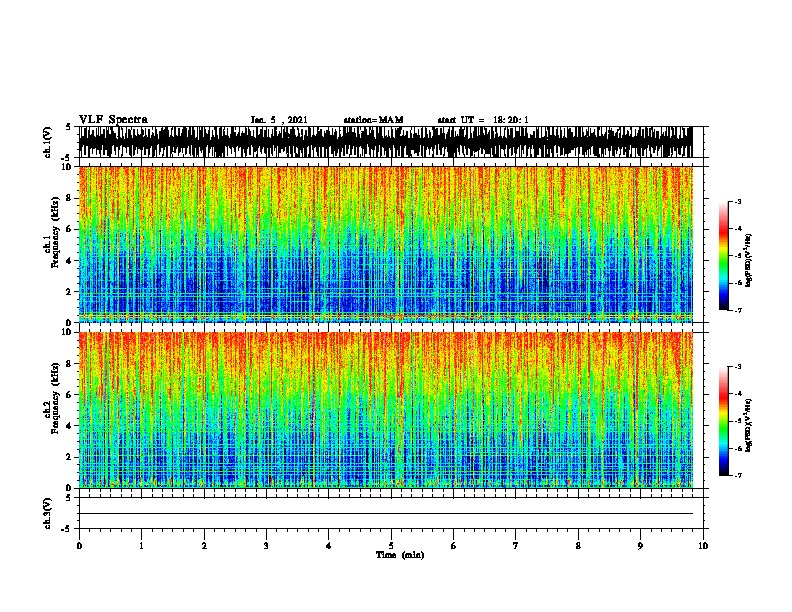Image resolution: width=792 pixels, height=612 pixels.
Task: Click the '-5' tick on ch.1(V) axis
Action: coord(67,158)
